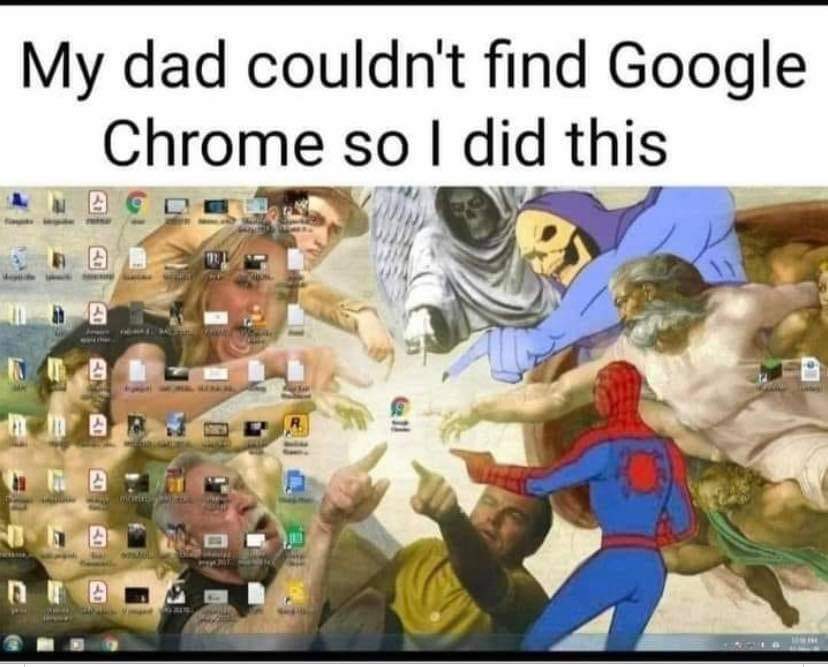The height and width of the screenshot is (667, 828).
Task: Open File Explorer from the taskbar
Action: pos(46,643)
